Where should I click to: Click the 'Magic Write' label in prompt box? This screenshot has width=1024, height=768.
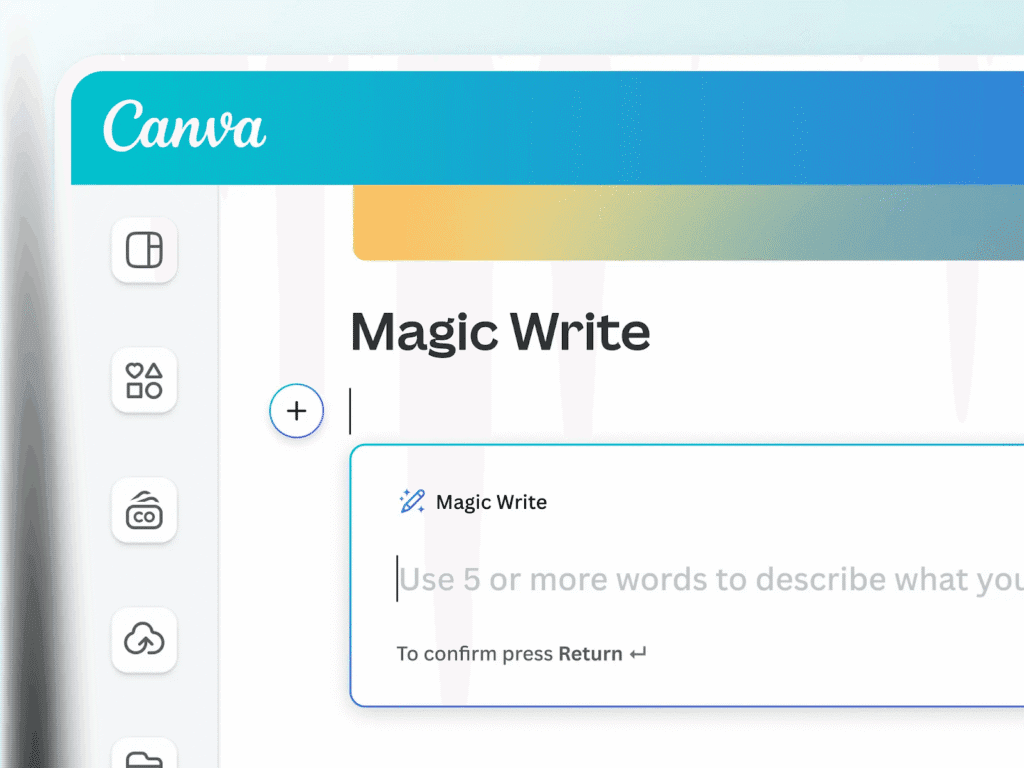point(491,502)
